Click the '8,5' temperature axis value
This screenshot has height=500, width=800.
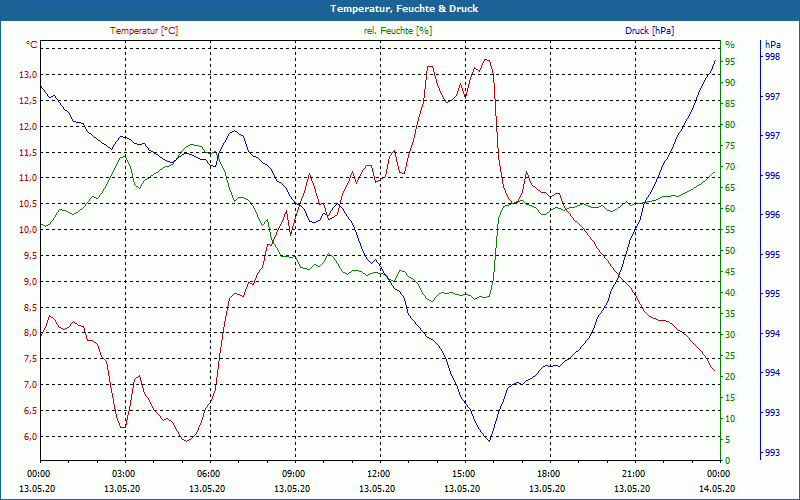[30, 307]
